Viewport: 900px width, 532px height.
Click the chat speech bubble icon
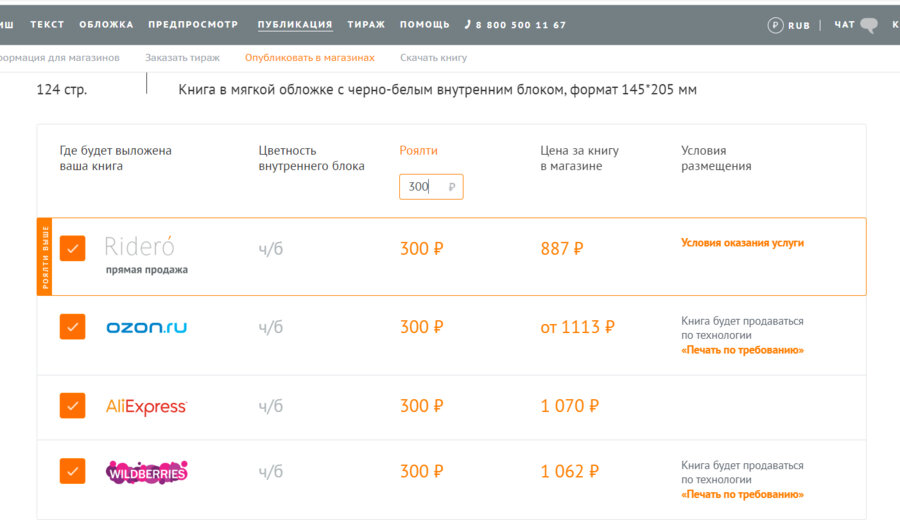869,25
